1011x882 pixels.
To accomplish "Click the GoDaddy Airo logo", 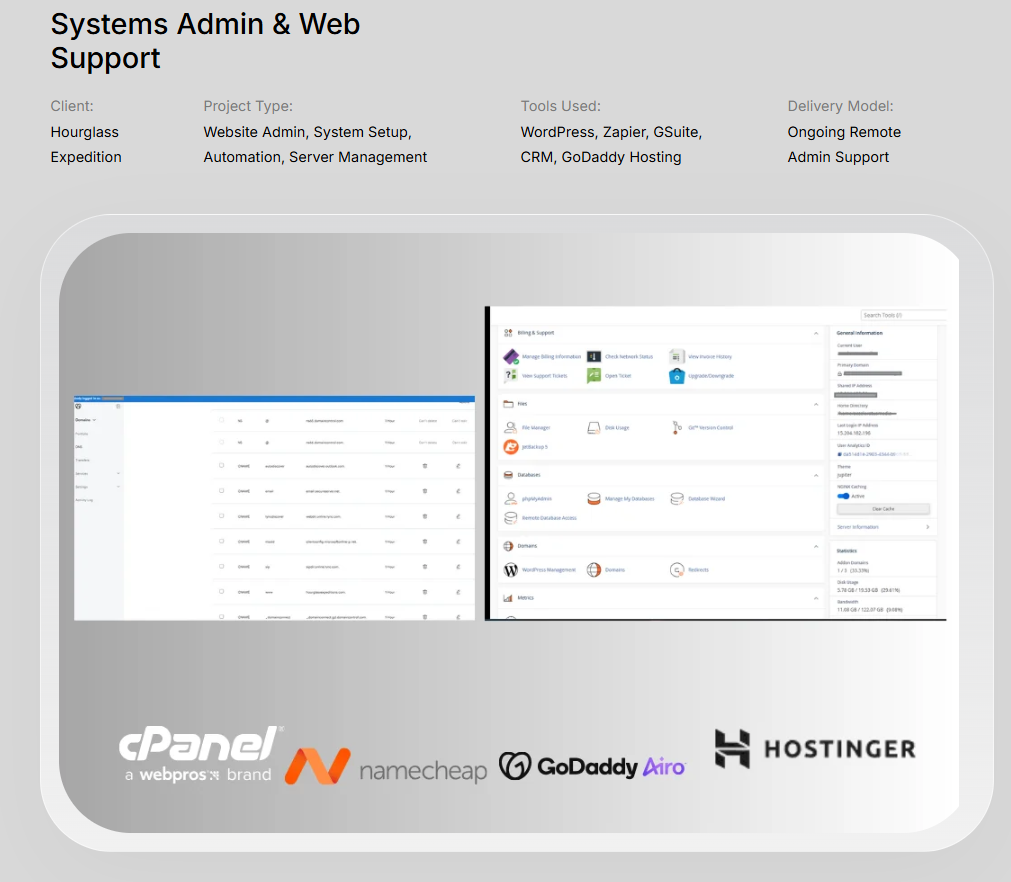I will (592, 767).
